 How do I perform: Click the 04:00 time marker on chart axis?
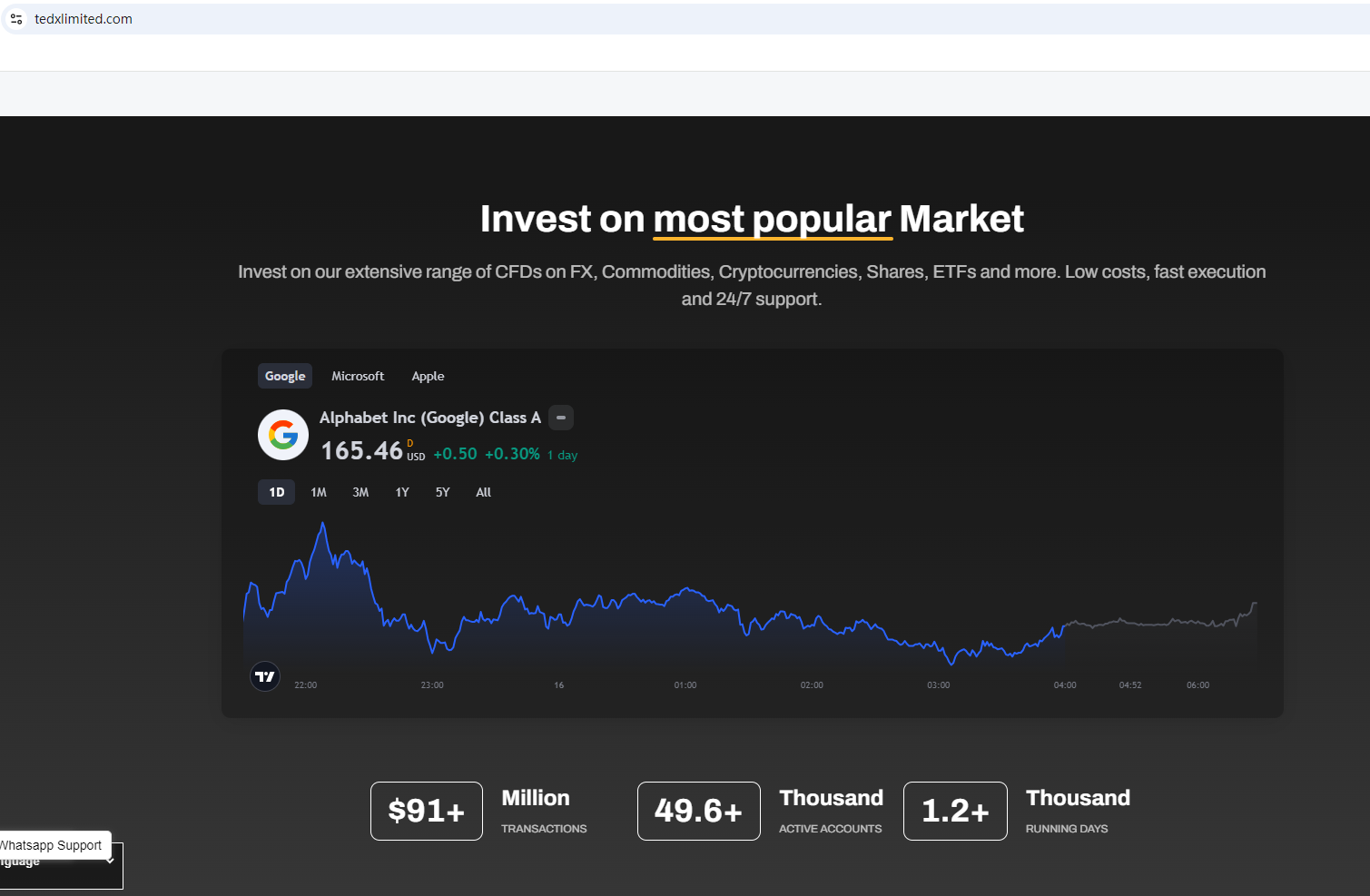coord(1065,685)
